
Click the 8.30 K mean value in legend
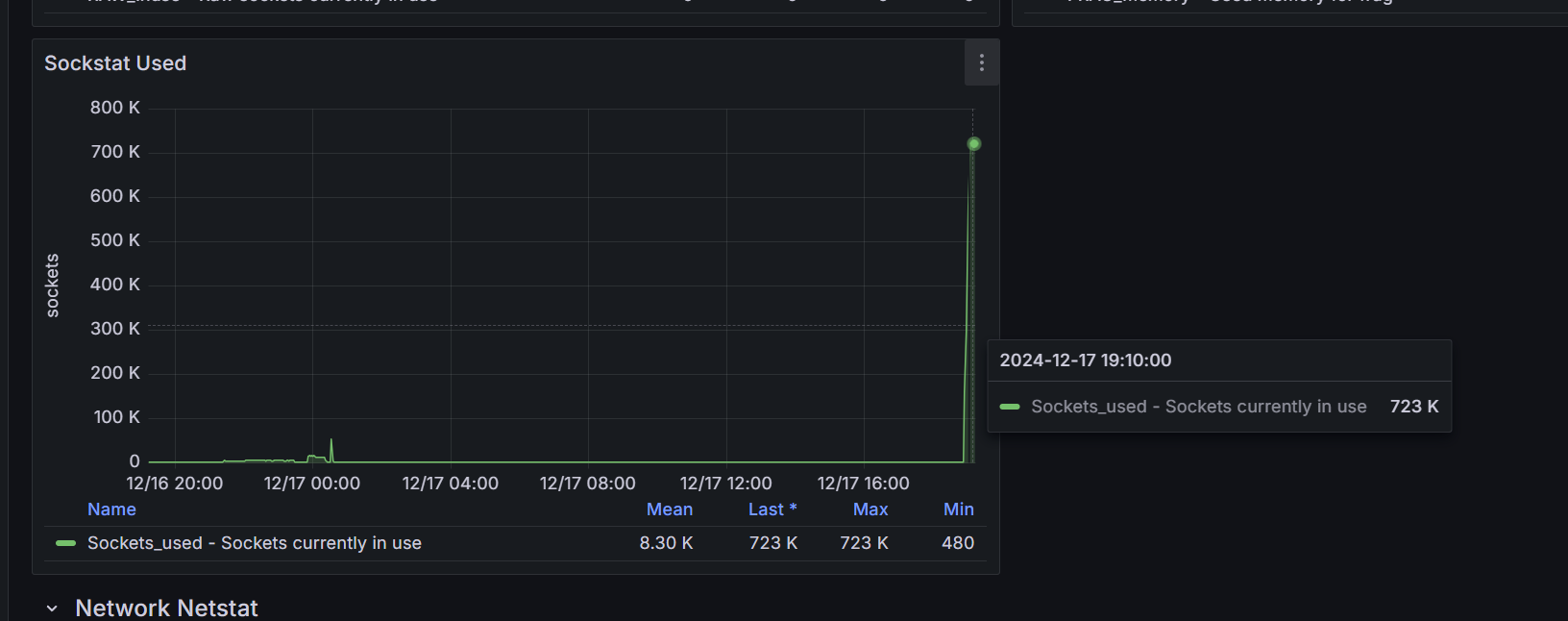click(x=666, y=543)
